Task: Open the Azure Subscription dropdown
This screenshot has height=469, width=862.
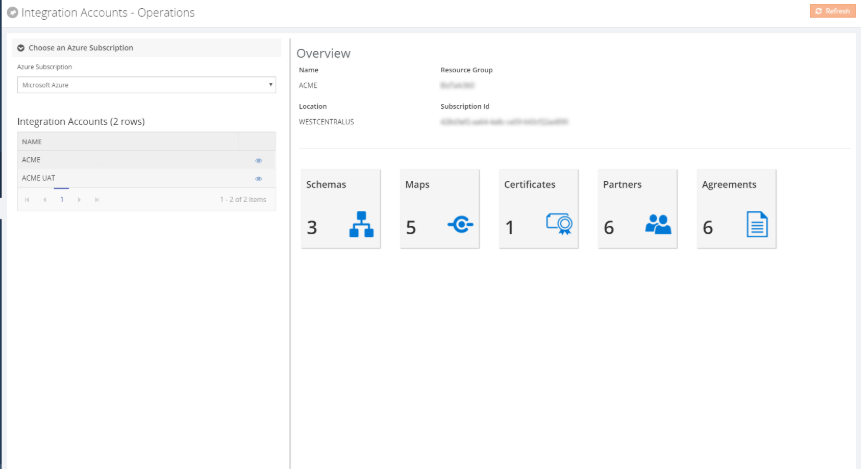Action: coord(146,85)
